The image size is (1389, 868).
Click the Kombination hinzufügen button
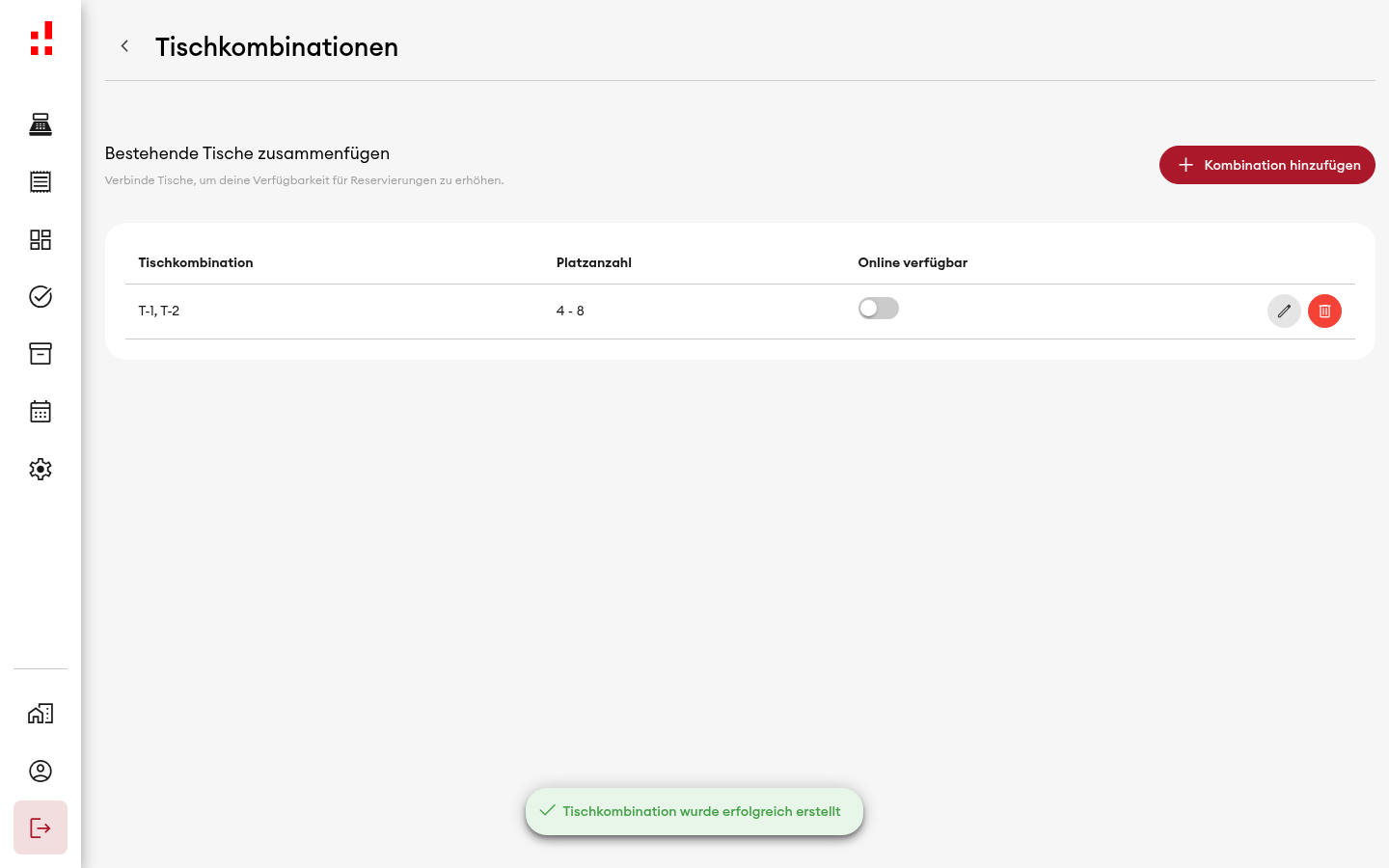(1267, 165)
